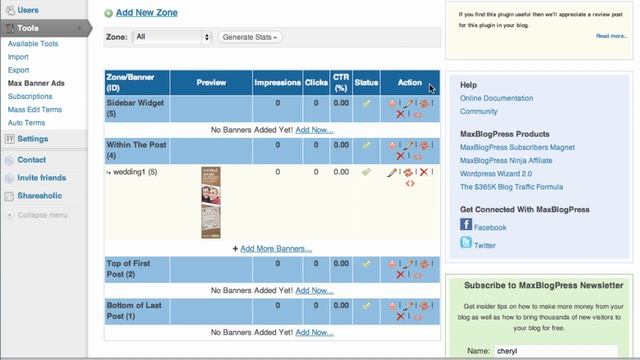Viewport: 640px width, 360px height.
Task: Open the Read more link in notice box
Action: click(611, 36)
